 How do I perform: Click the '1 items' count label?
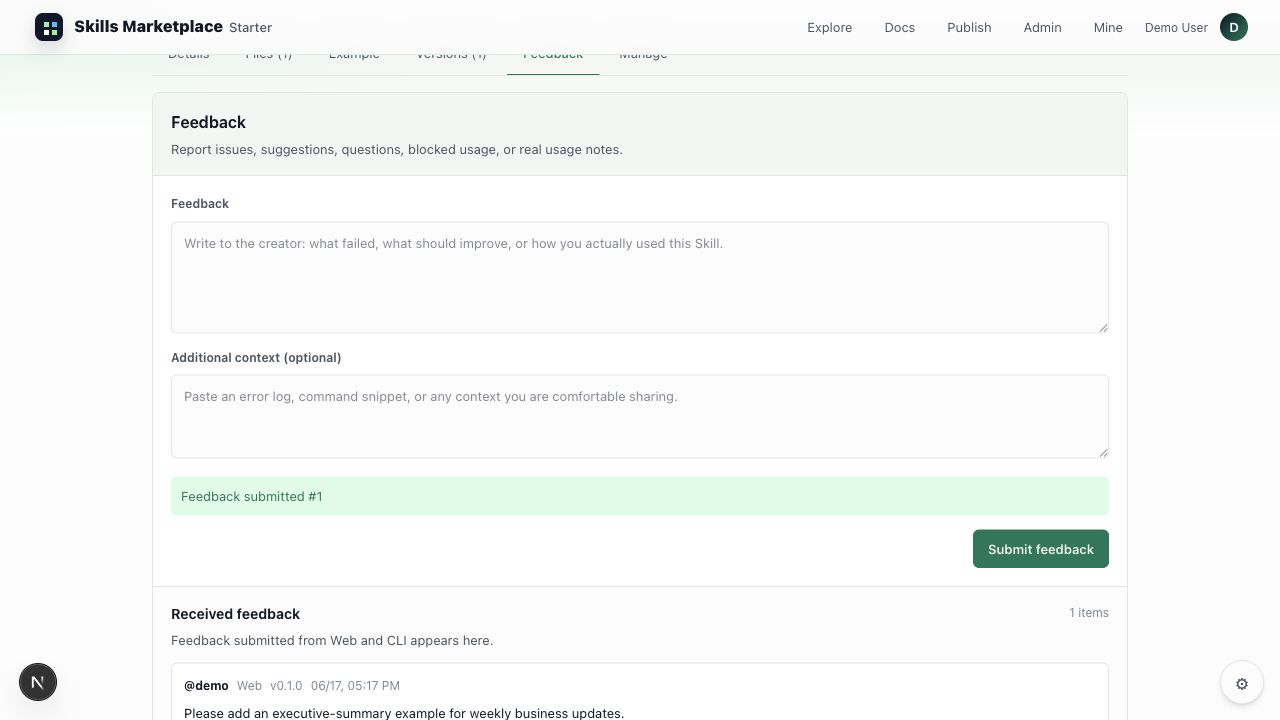click(x=1089, y=613)
